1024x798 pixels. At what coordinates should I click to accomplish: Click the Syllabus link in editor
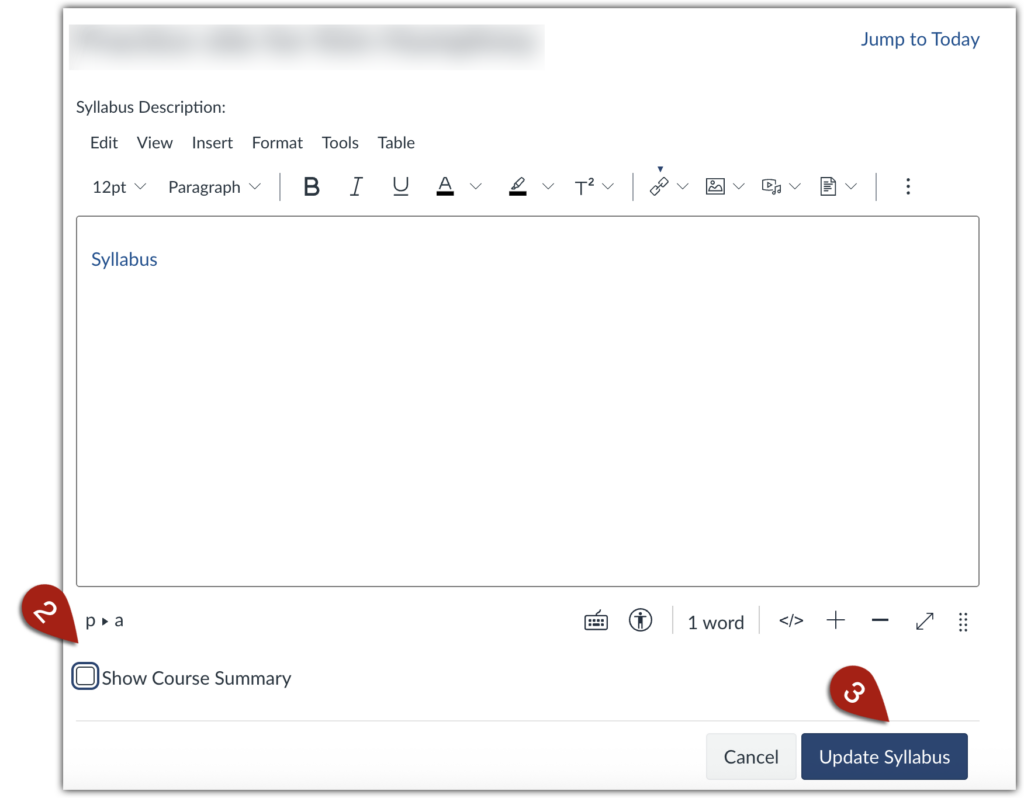[124, 259]
